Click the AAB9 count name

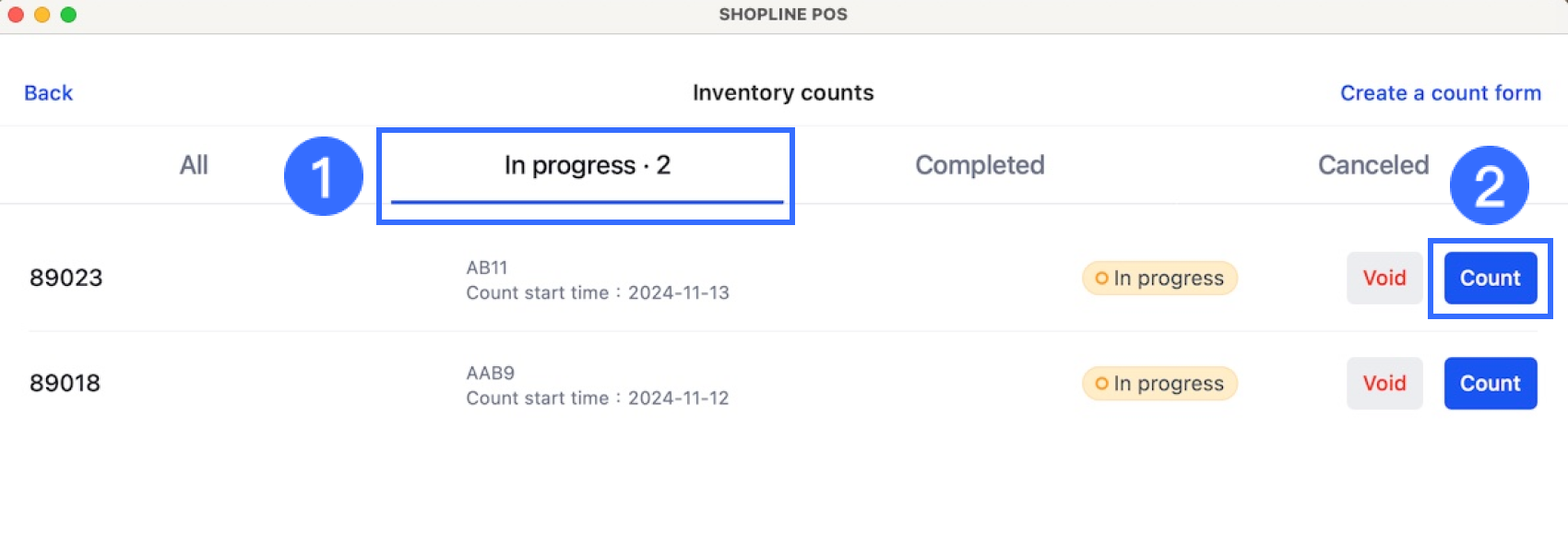click(x=490, y=373)
